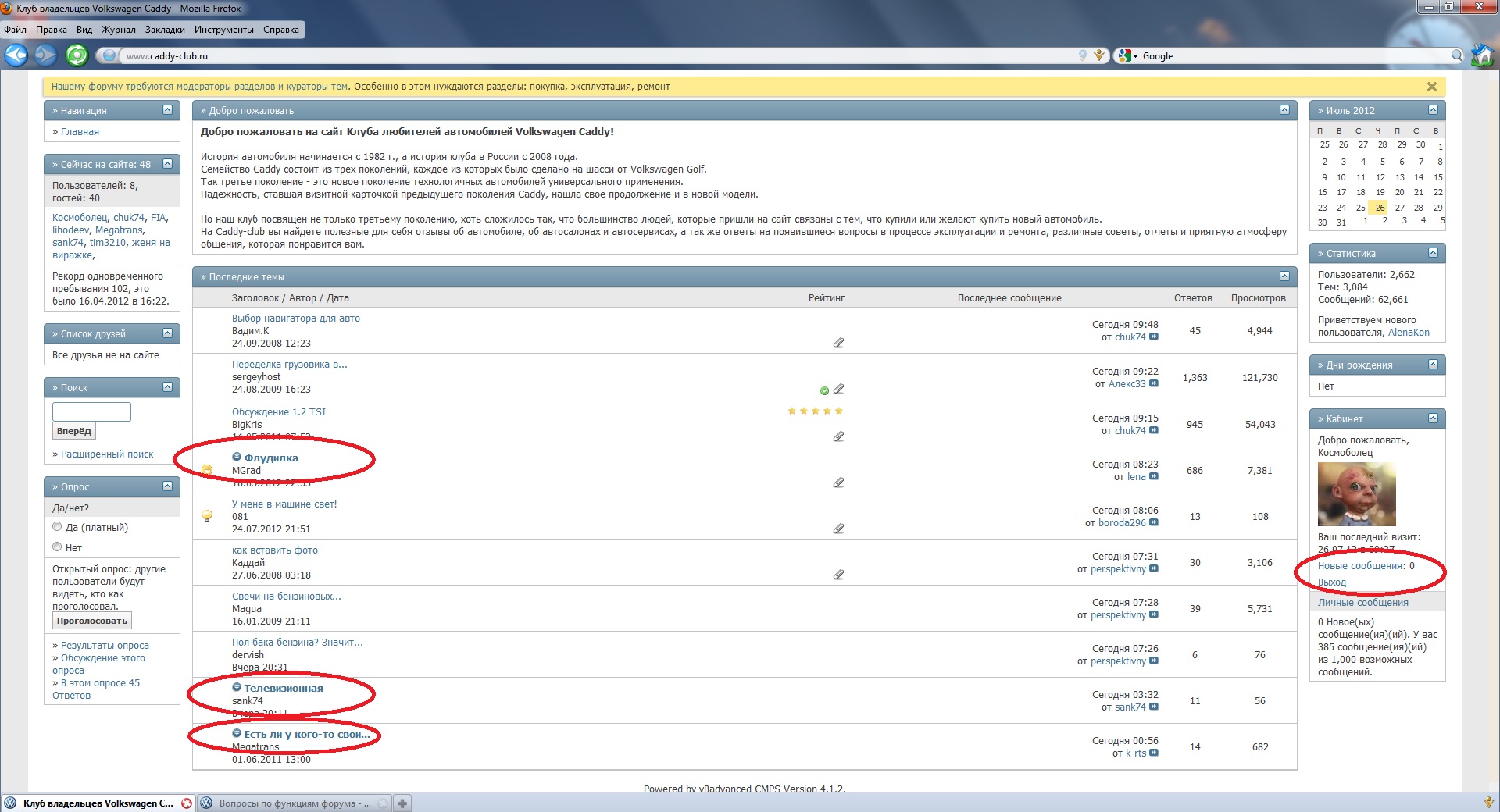Go back with the browser Back arrow
Viewport: 1500px width, 812px height.
click(x=16, y=55)
